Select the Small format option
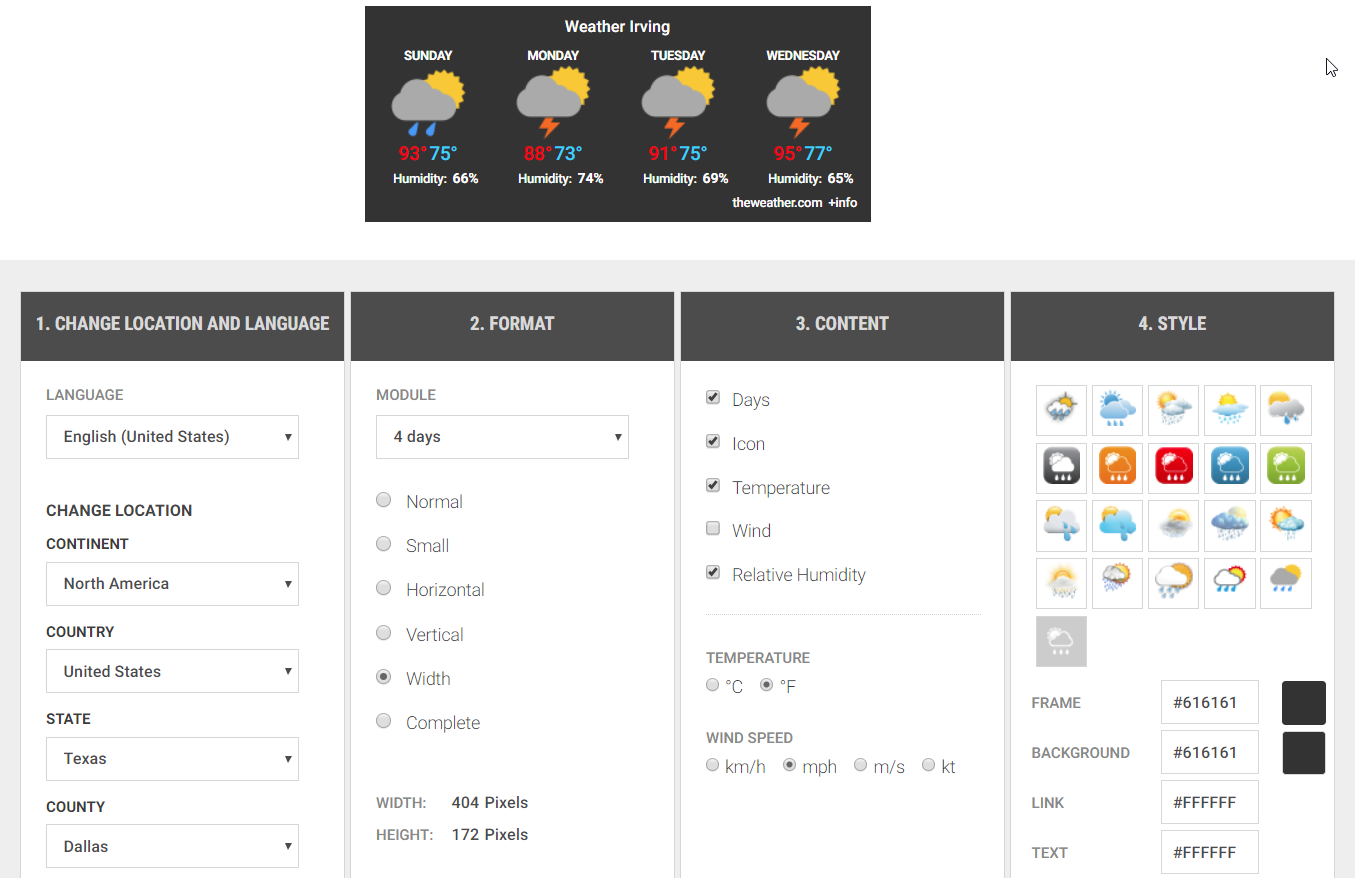 click(383, 544)
